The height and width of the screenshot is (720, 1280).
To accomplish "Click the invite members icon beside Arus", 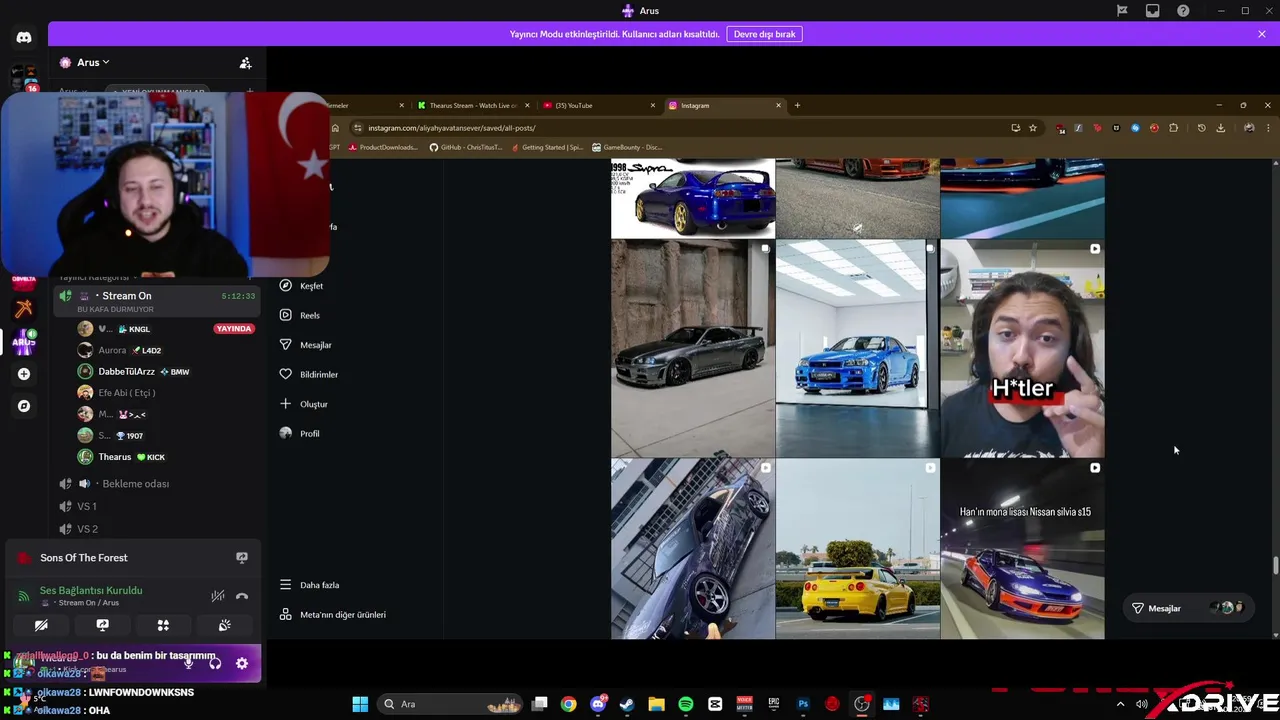I will tap(245, 62).
